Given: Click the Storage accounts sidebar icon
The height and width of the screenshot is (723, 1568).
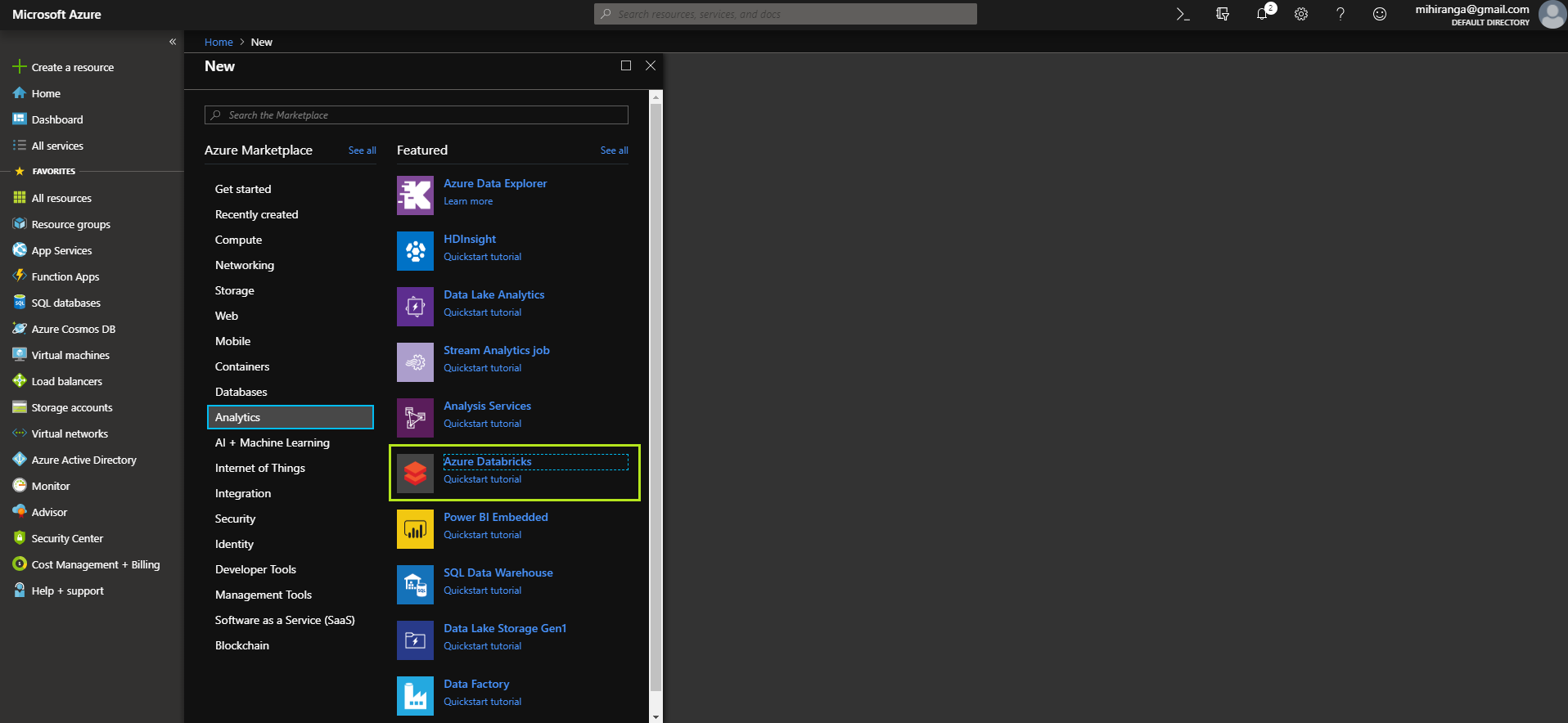Looking at the screenshot, I should (20, 406).
